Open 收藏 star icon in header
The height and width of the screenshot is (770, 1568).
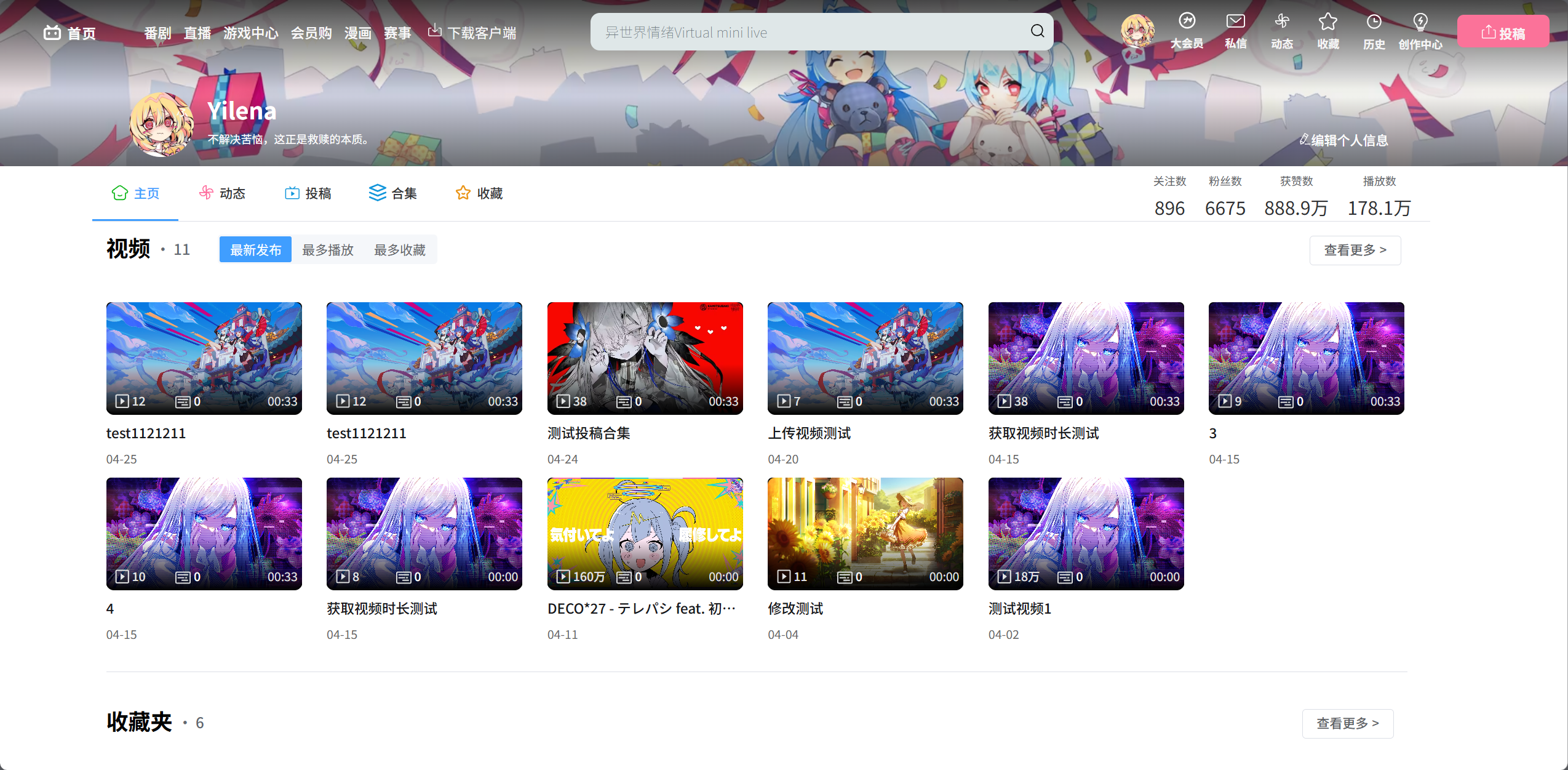[1327, 22]
